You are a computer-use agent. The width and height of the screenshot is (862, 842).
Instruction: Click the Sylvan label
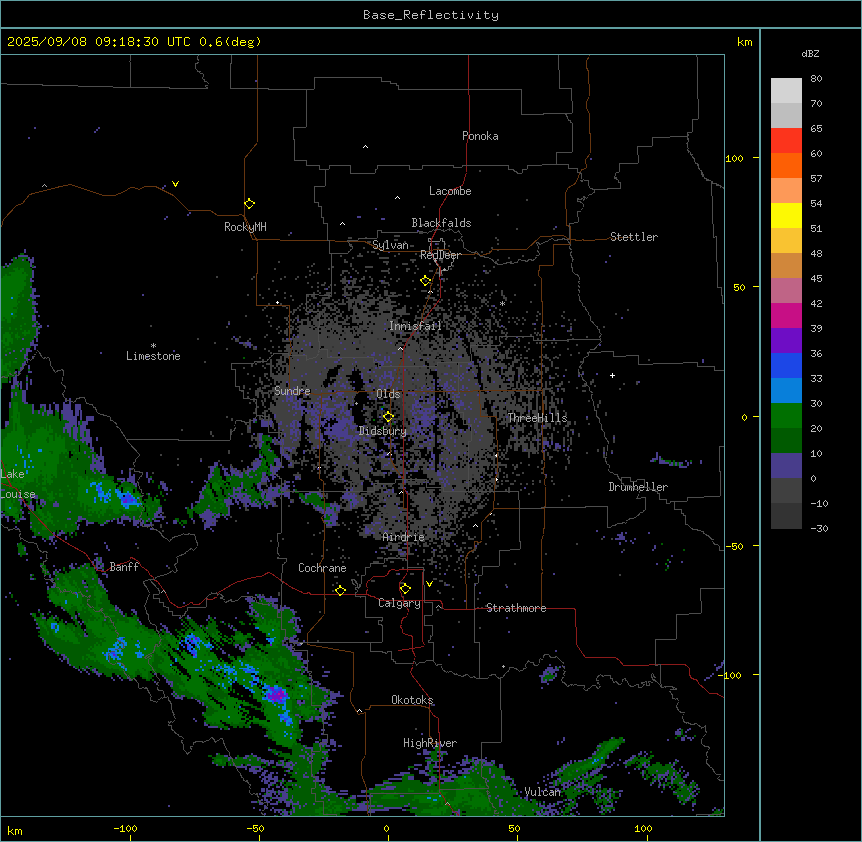[x=390, y=245]
